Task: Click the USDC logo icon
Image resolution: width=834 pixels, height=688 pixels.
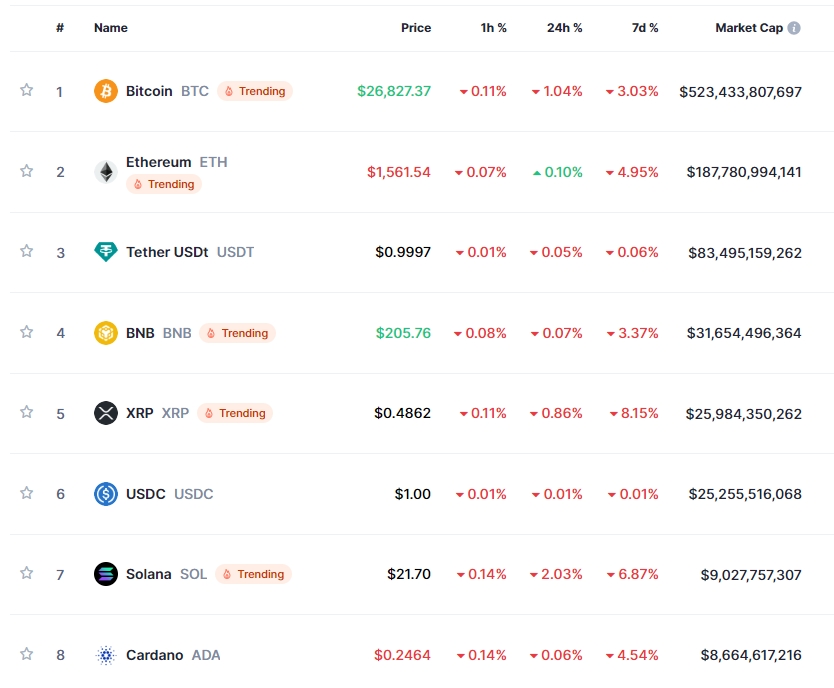Action: coord(105,494)
